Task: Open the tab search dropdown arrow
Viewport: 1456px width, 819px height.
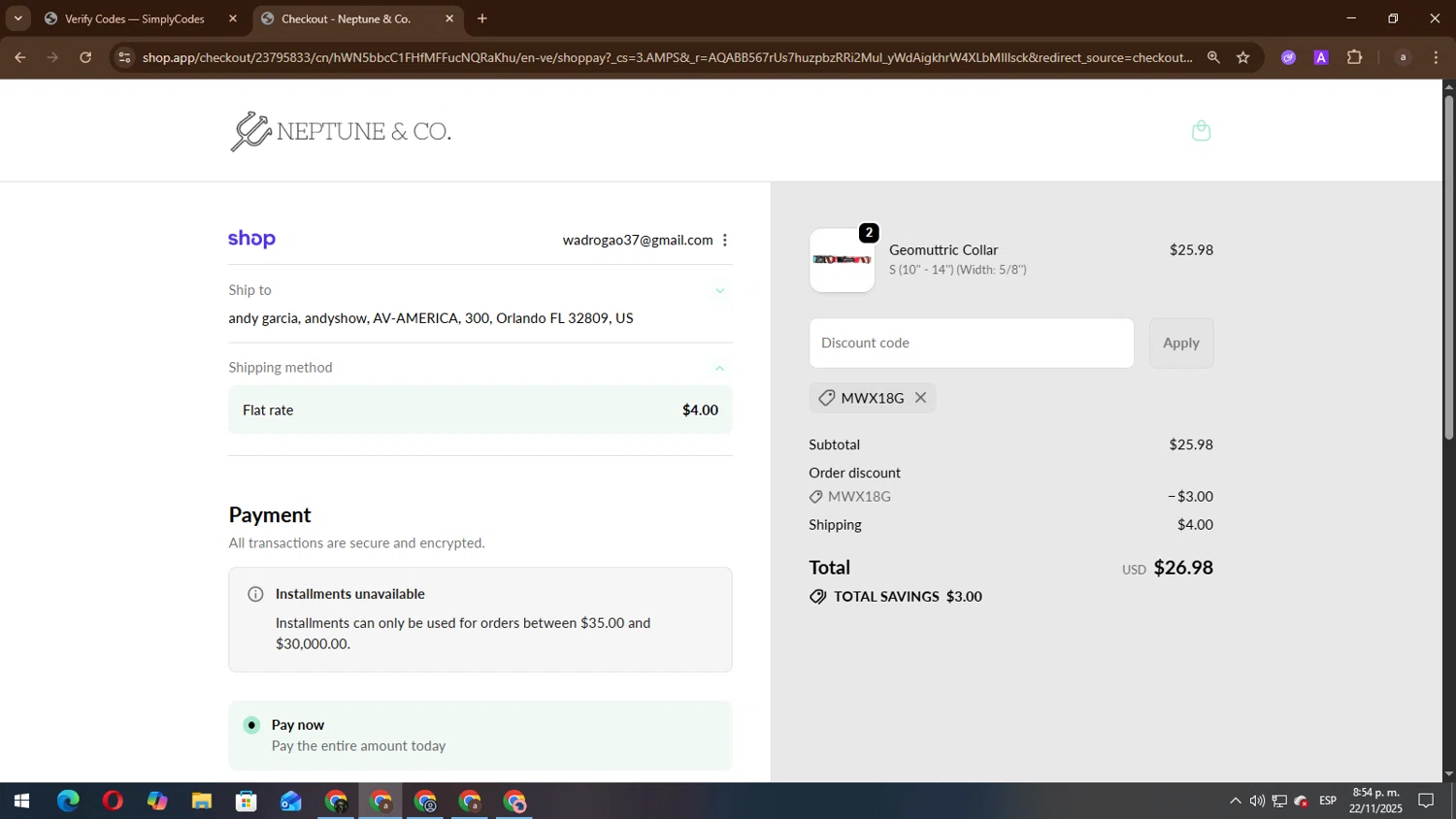Action: (x=17, y=18)
